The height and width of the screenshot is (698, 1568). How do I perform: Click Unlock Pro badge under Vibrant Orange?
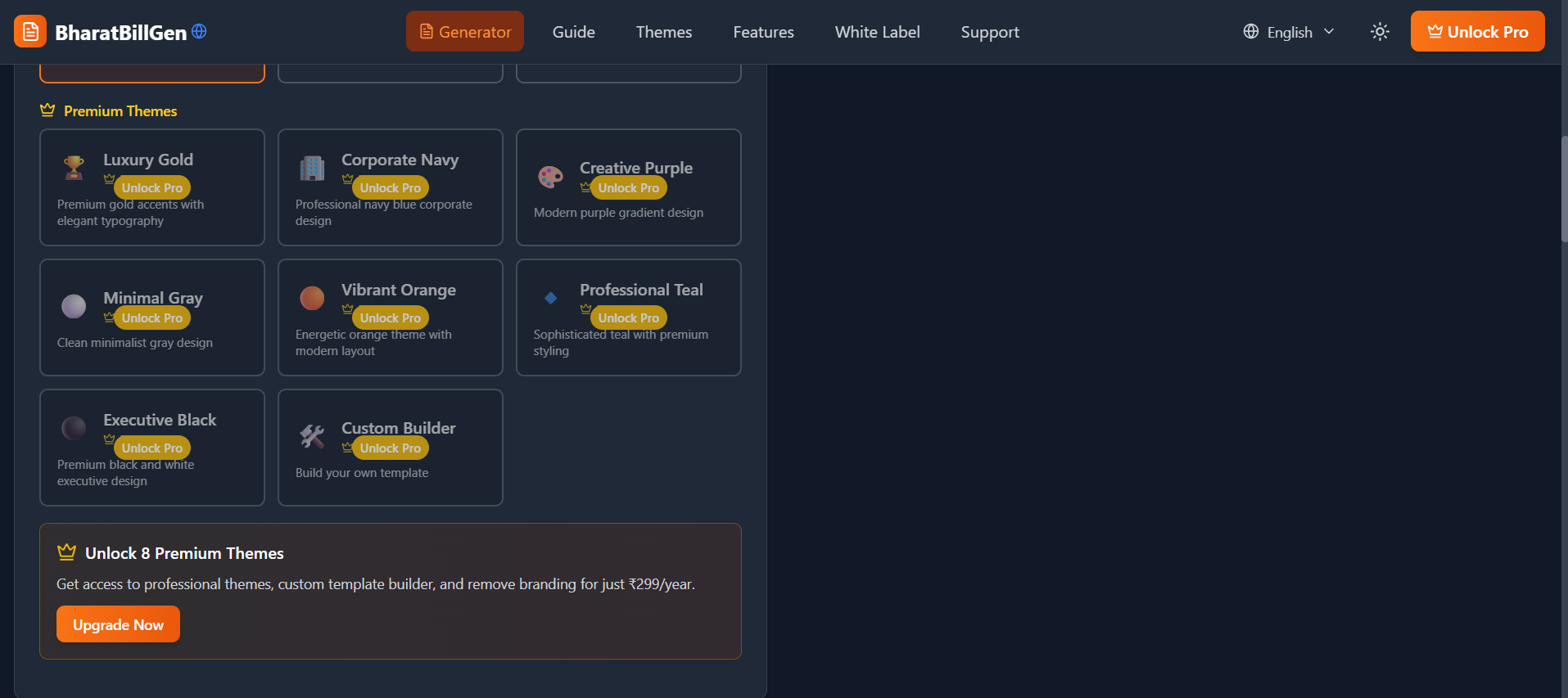[391, 317]
